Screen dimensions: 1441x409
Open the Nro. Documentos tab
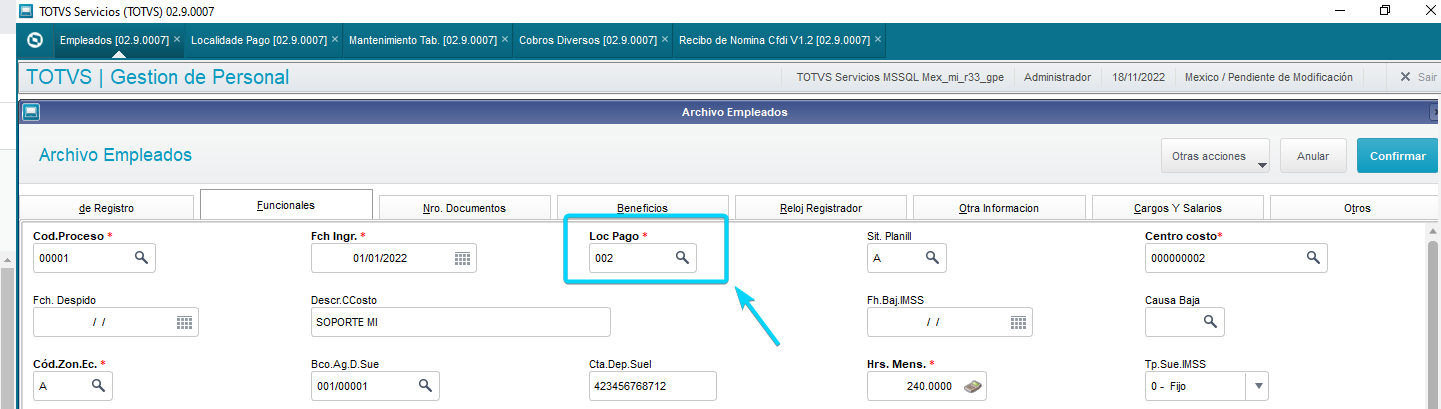pos(464,208)
